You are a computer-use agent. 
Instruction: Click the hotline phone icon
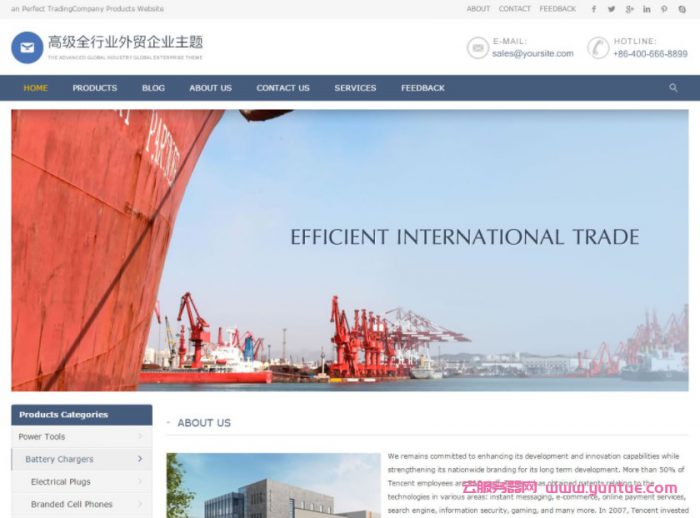pyautogui.click(x=598, y=48)
